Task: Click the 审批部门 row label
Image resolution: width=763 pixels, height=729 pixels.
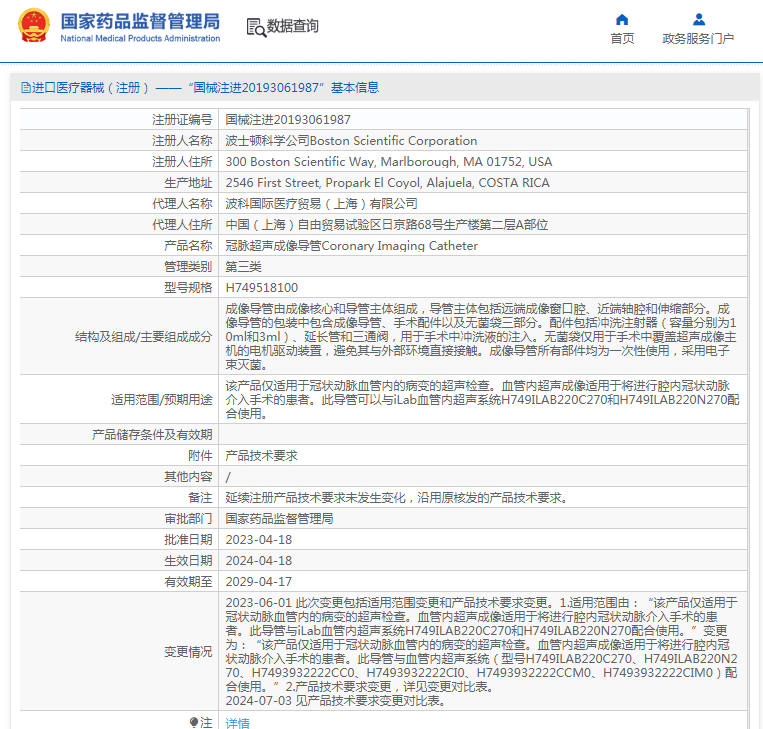Action: tap(188, 518)
